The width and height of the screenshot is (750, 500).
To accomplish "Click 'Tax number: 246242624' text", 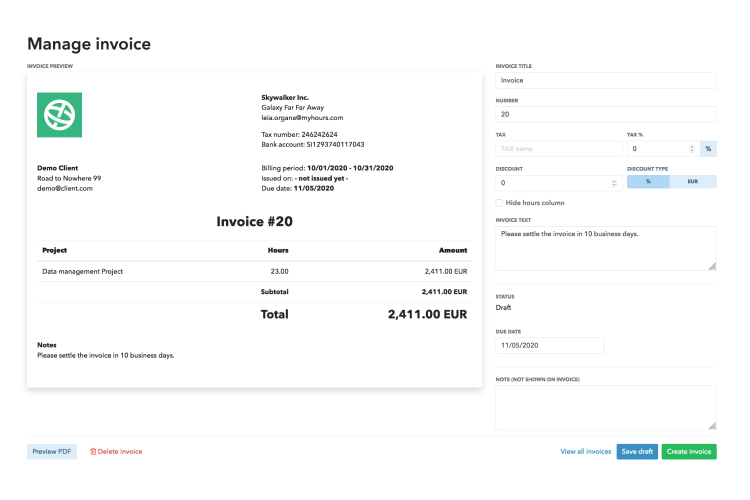I will pos(299,134).
